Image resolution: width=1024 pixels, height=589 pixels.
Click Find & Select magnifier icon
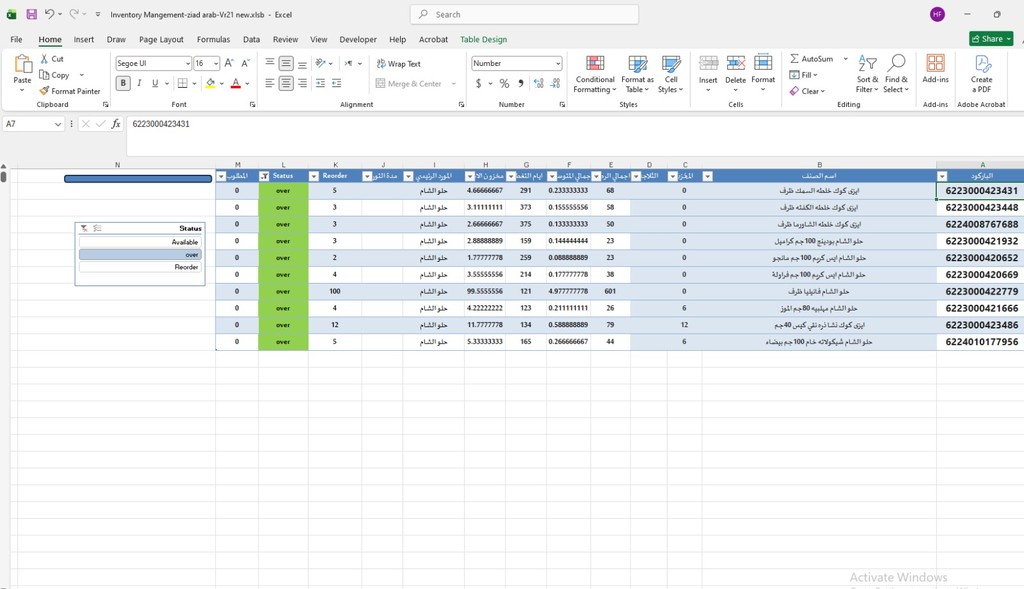(x=897, y=63)
